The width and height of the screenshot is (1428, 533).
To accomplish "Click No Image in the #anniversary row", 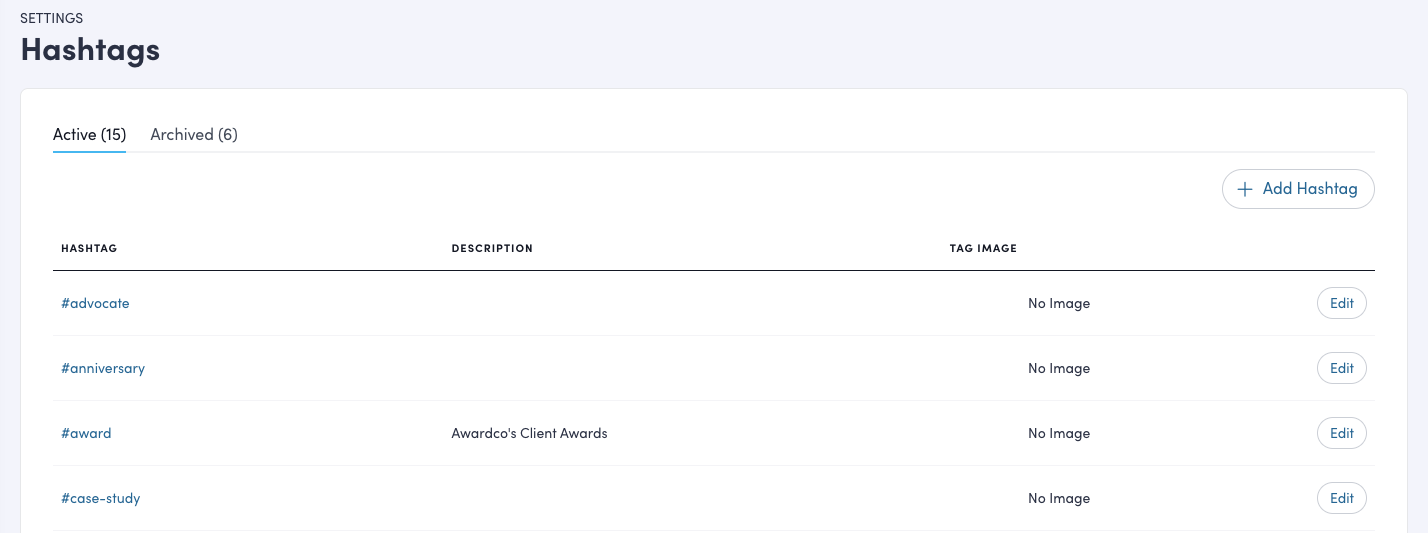I will [x=1059, y=368].
